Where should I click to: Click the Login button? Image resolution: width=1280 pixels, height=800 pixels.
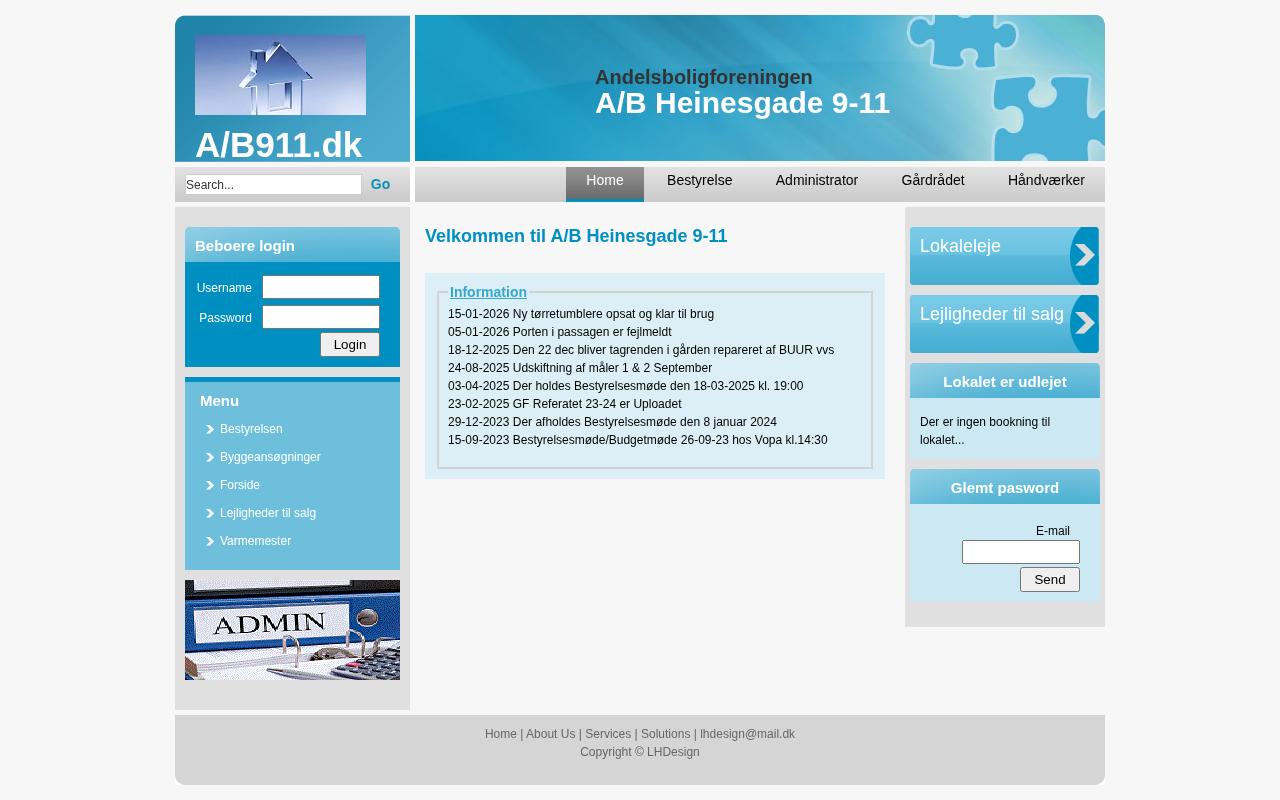pos(350,344)
